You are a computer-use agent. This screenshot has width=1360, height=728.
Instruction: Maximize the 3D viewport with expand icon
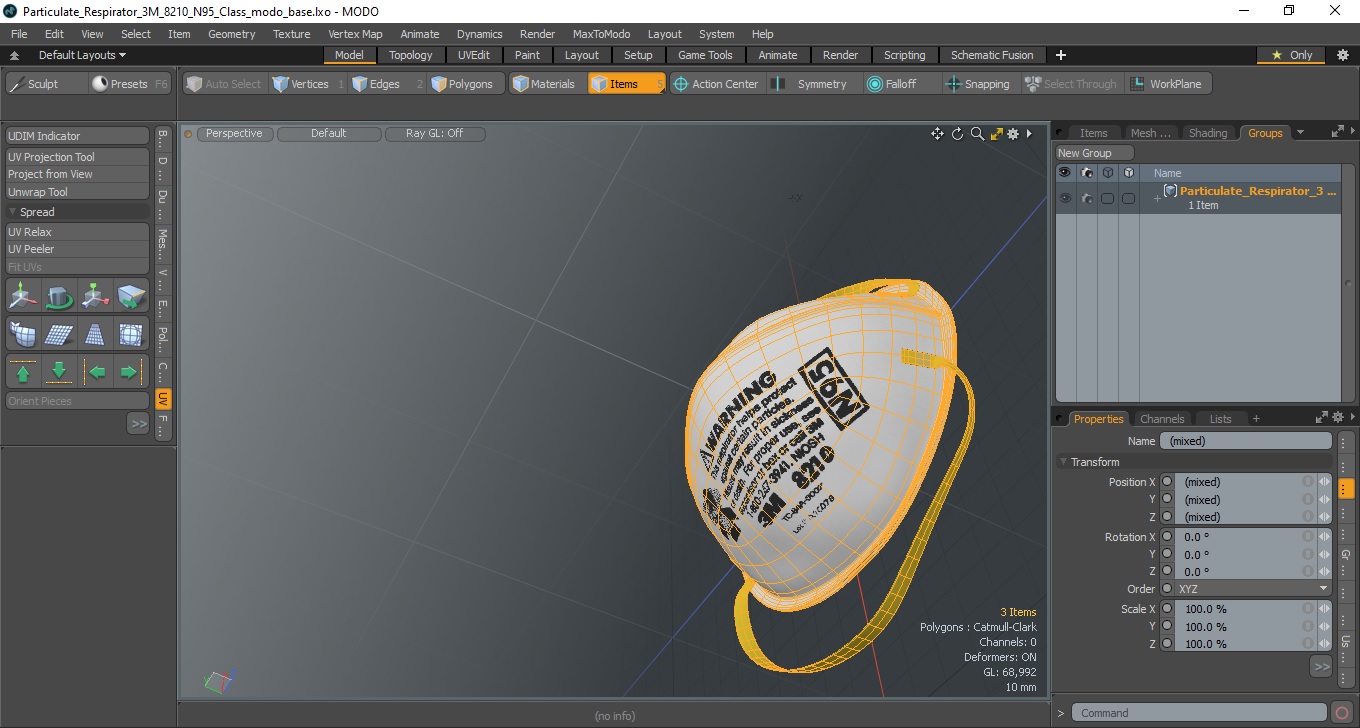[996, 134]
